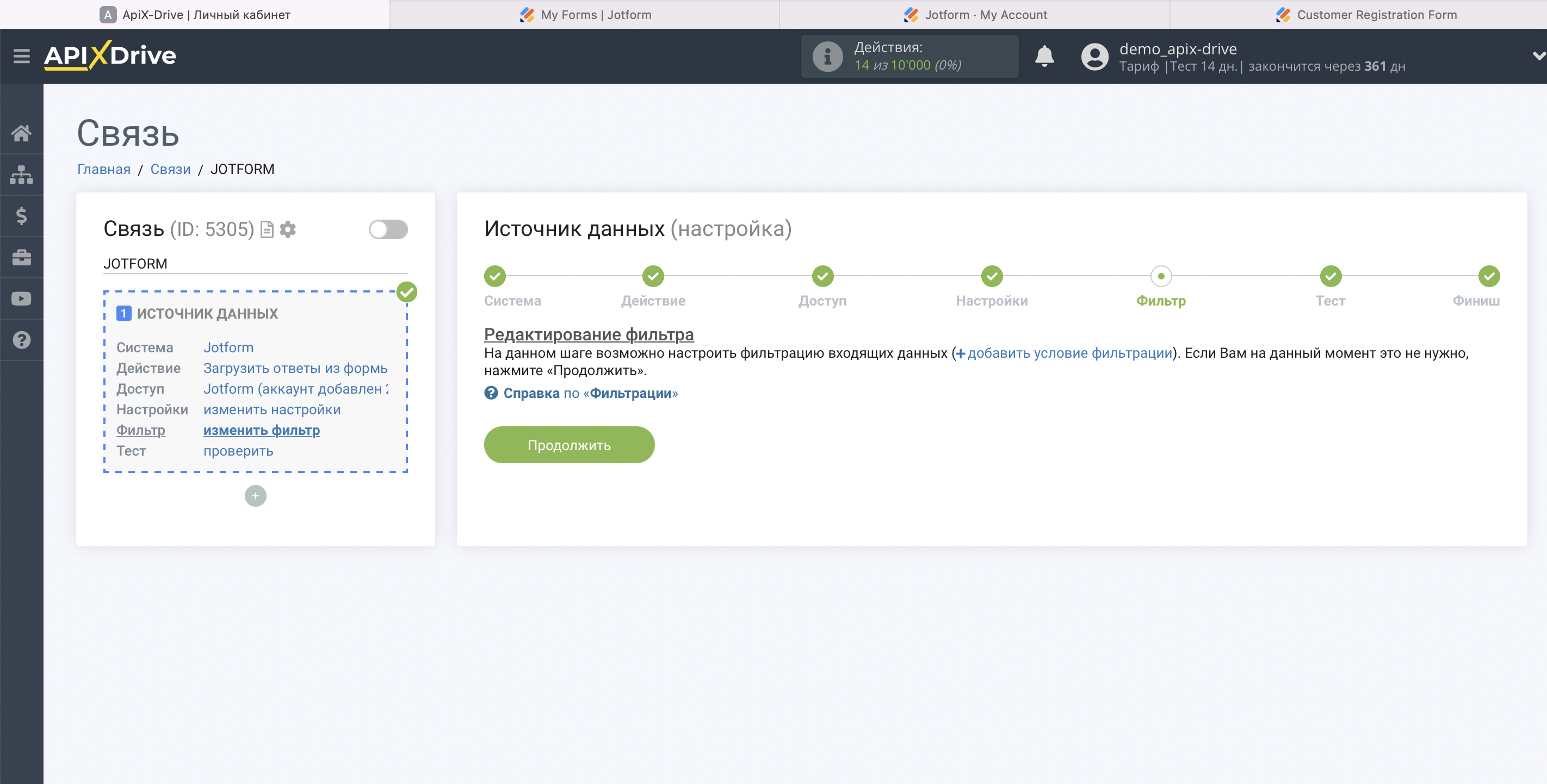The width and height of the screenshot is (1547, 784).
Task: Click the green checkmark on data source block
Action: point(406,293)
